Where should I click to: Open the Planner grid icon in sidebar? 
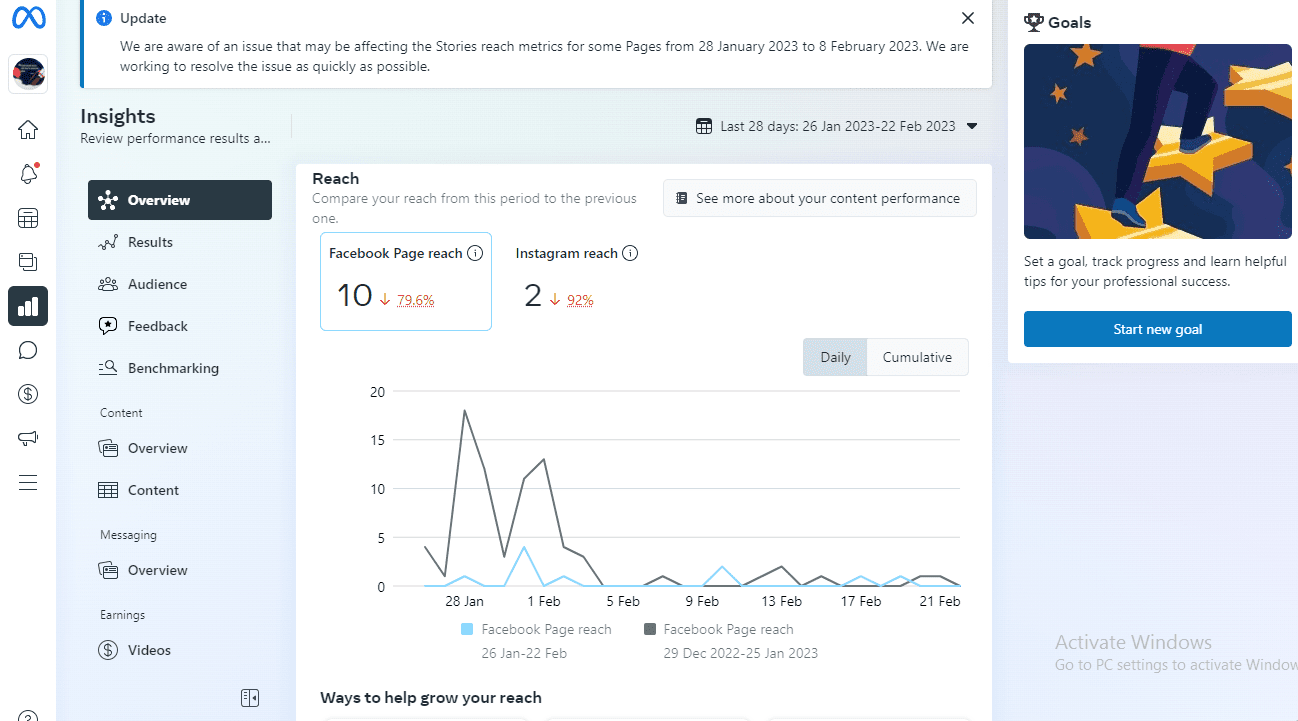28,218
